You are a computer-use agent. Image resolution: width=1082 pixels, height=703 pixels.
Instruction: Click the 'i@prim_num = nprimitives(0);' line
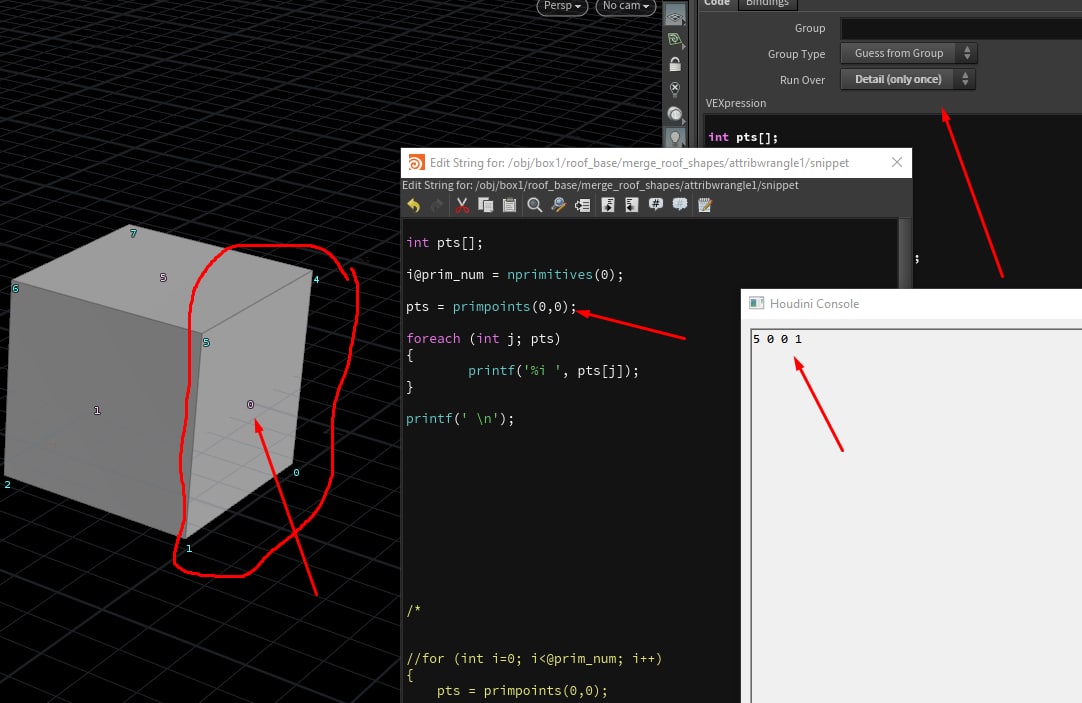(515, 275)
